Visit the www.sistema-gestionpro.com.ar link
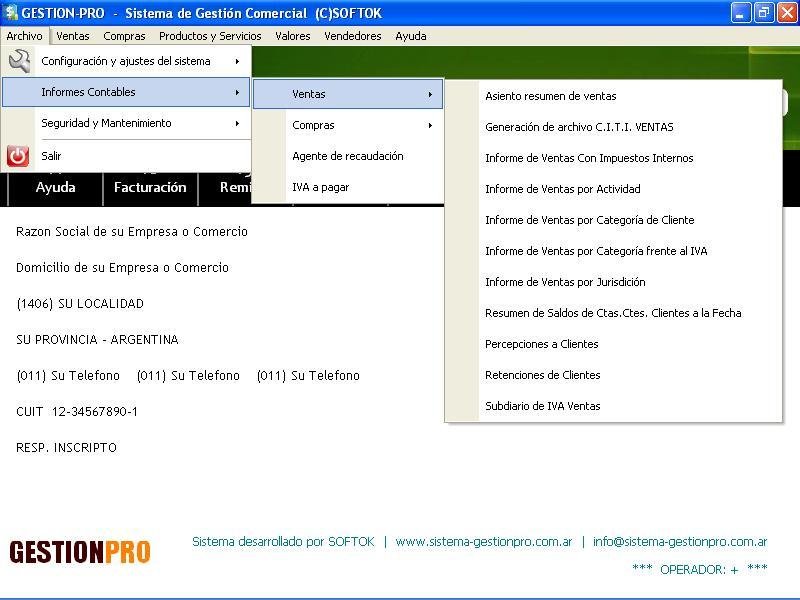 [x=484, y=542]
